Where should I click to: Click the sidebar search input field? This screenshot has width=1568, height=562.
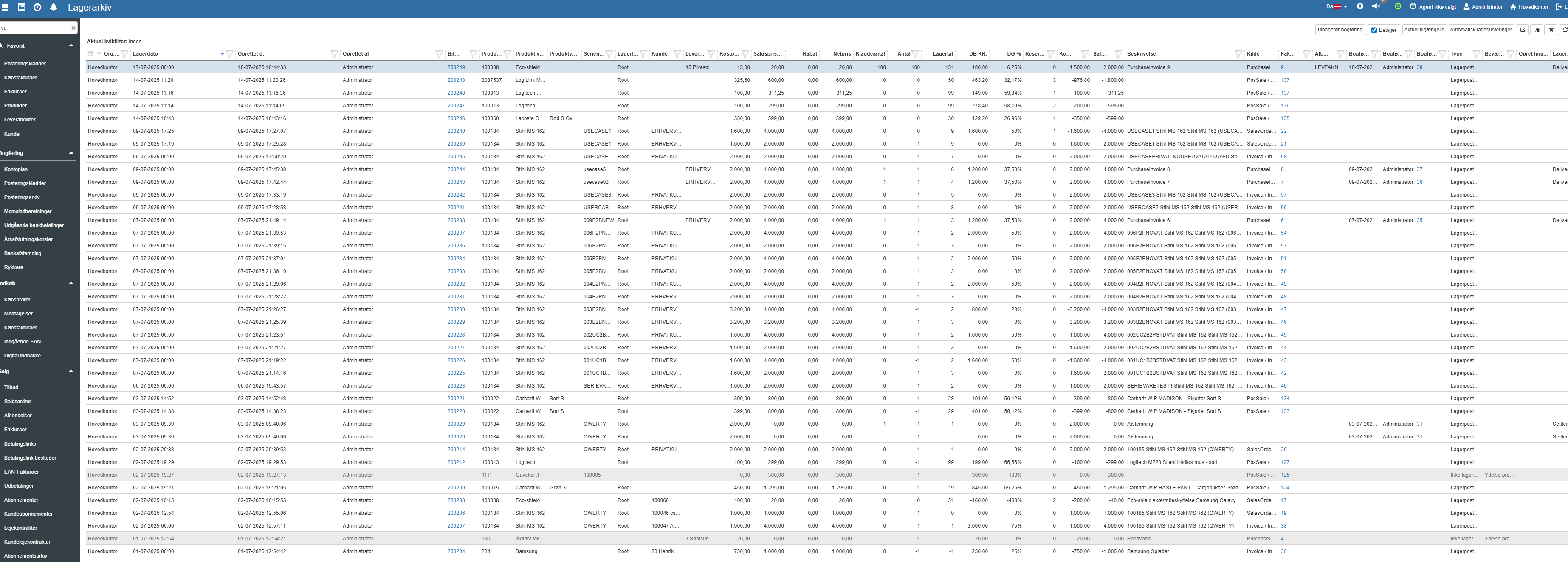(34, 28)
